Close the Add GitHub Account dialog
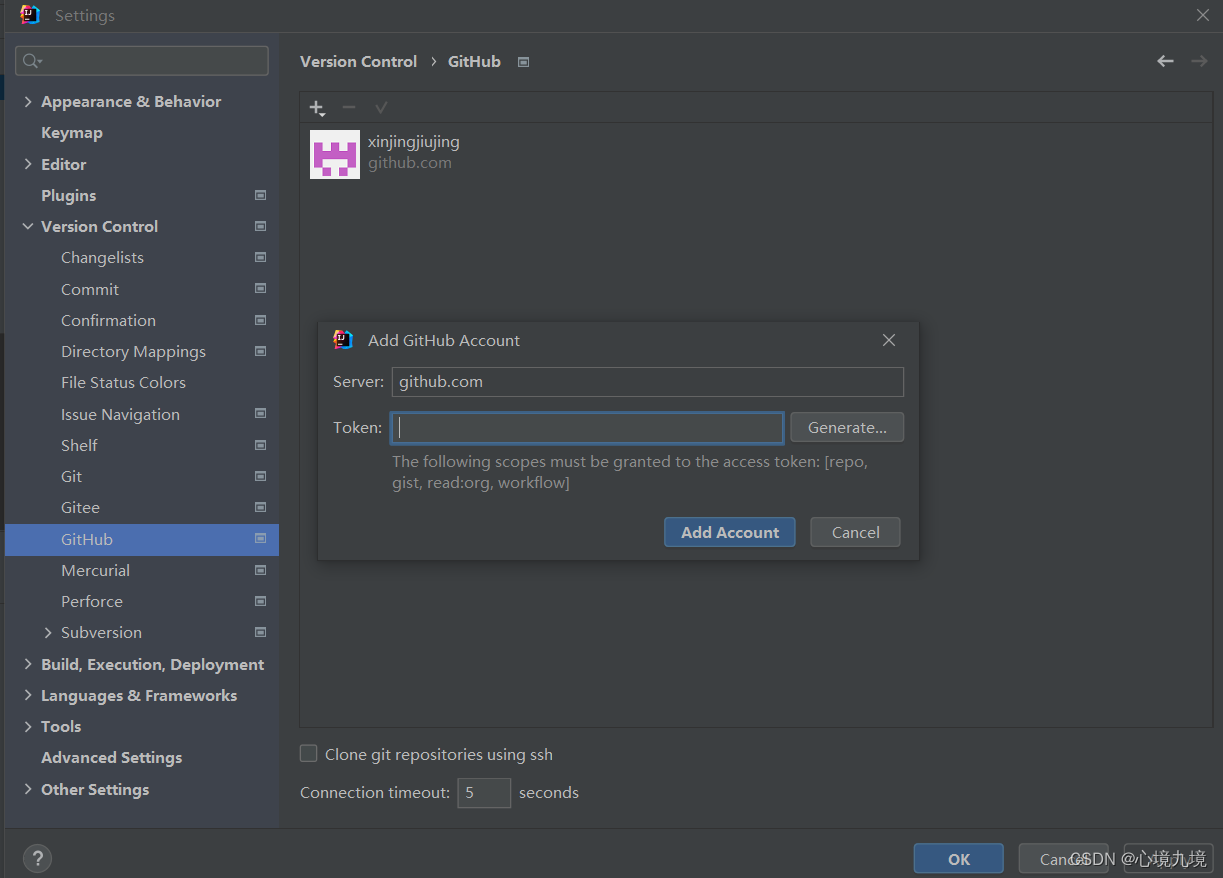This screenshot has height=878, width=1223. (x=889, y=340)
